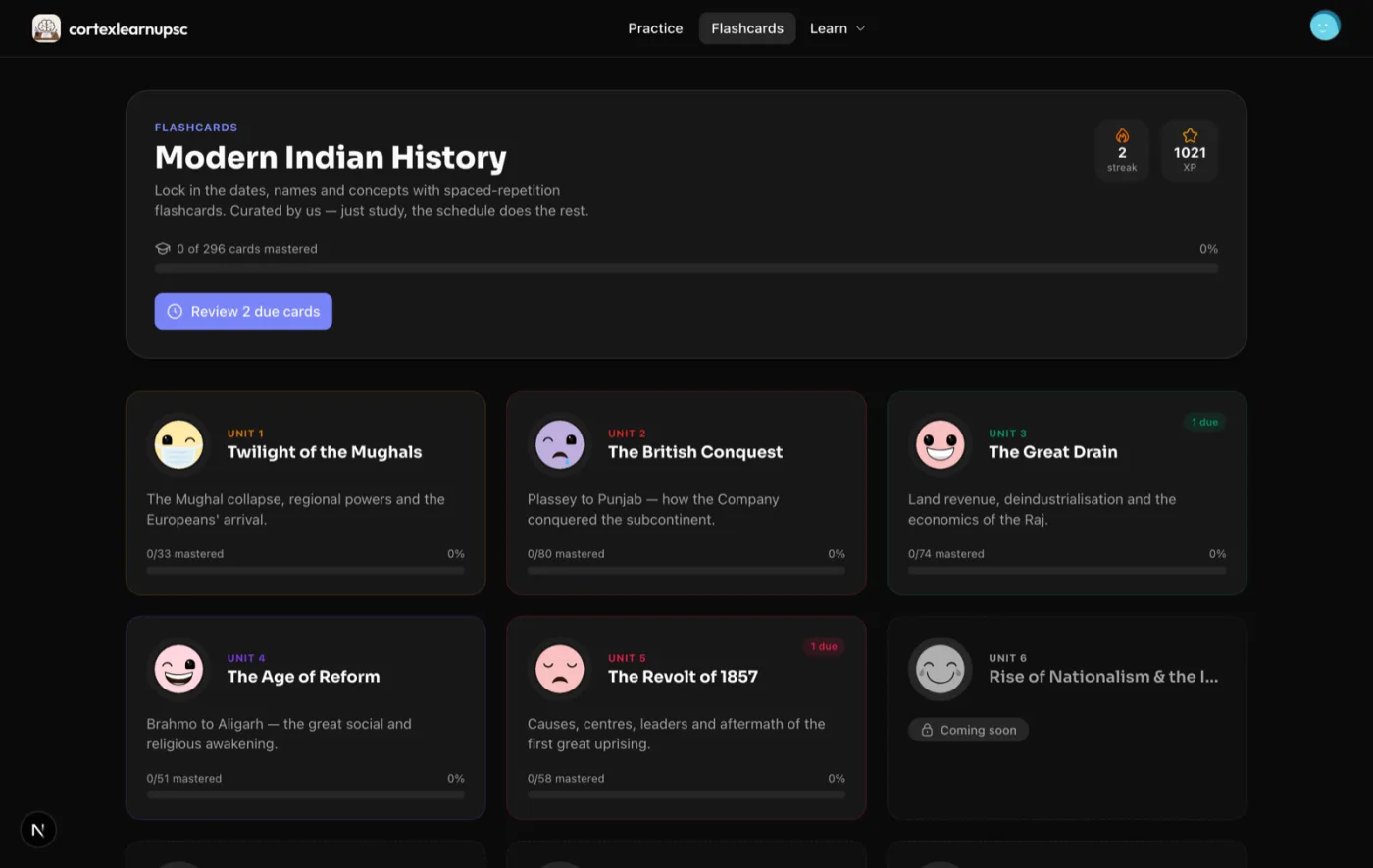The image size is (1373, 868).
Task: Click the 0/58 mastered text
Action: (566, 779)
